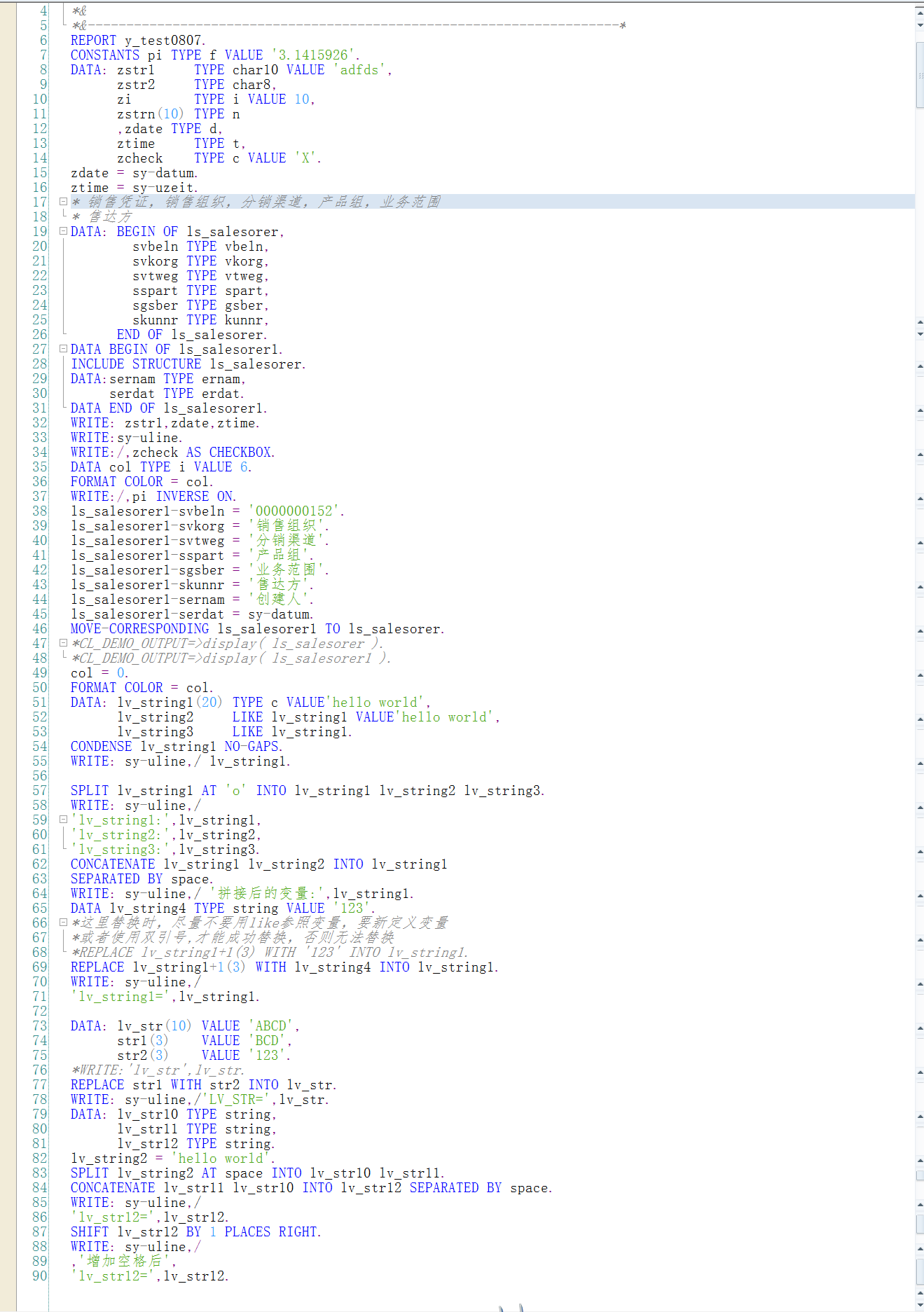
Task: Collapse the ls_salesorer structure block at line 19
Action: click(x=63, y=231)
